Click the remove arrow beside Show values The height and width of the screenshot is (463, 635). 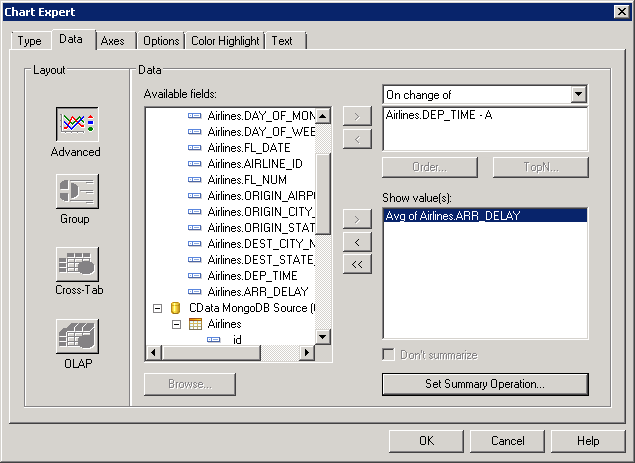[x=357, y=241]
